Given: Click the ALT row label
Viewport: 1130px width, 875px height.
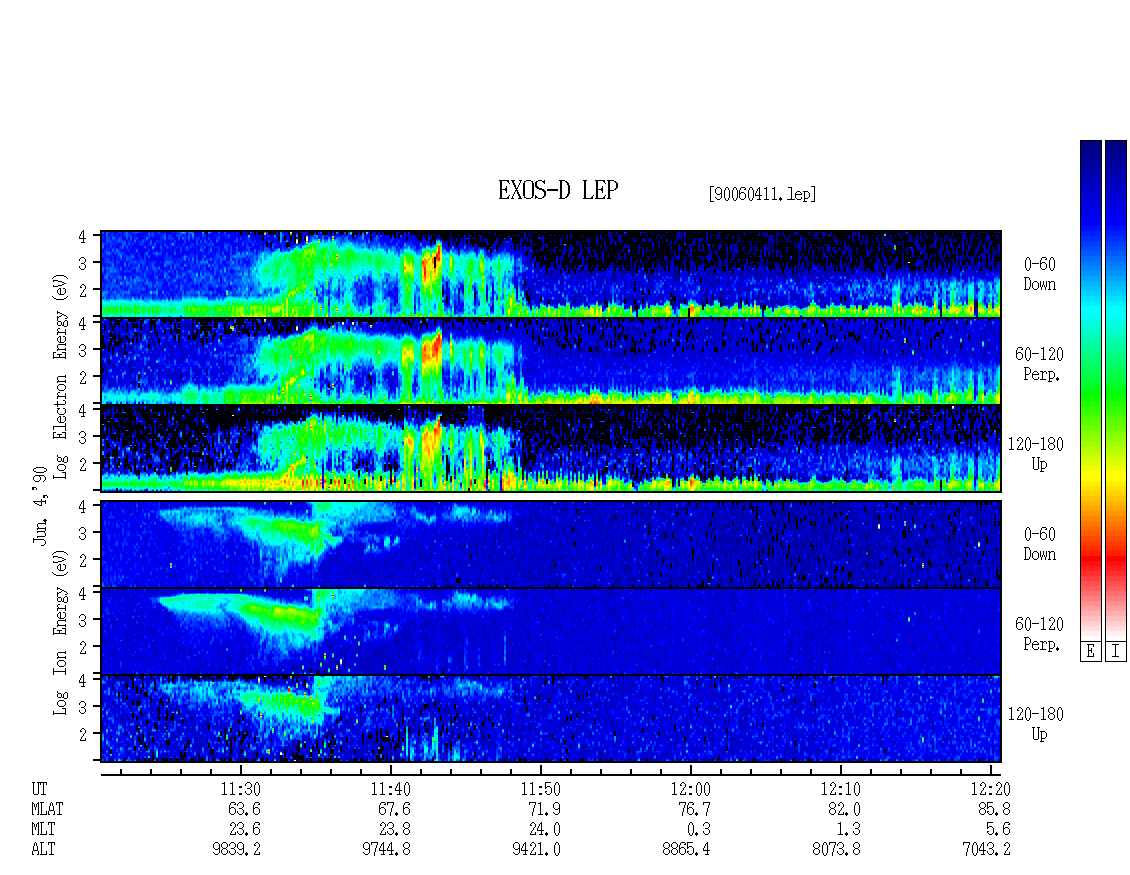Looking at the screenshot, I should [43, 850].
